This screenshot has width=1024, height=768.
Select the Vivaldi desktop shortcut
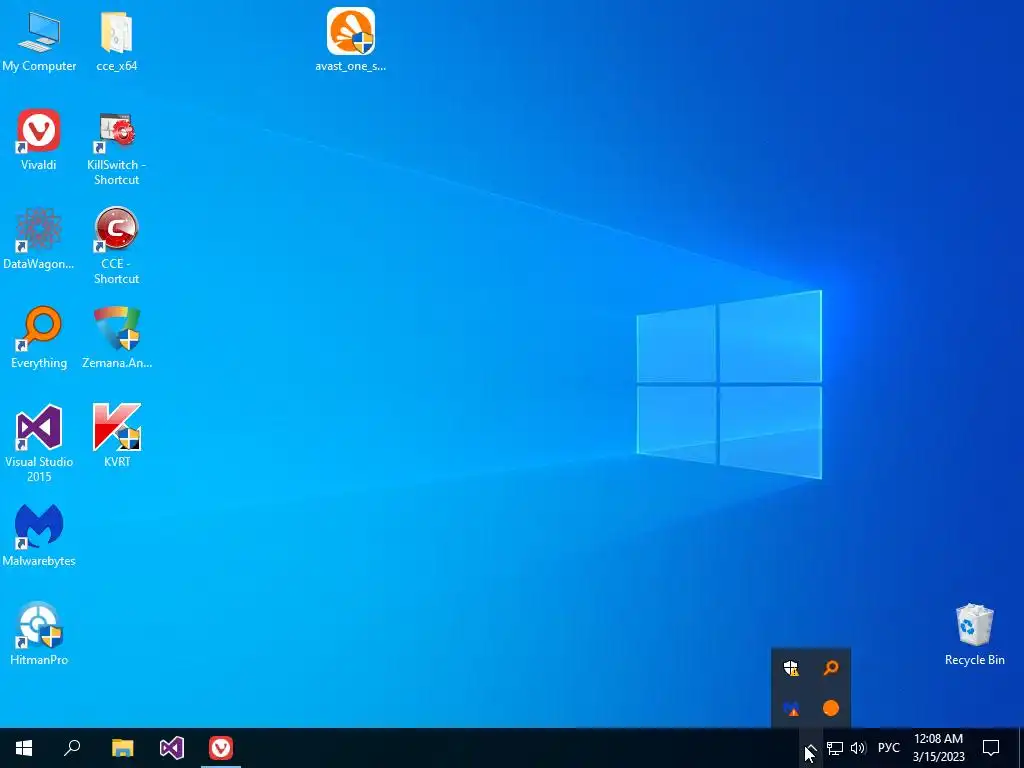click(x=39, y=140)
